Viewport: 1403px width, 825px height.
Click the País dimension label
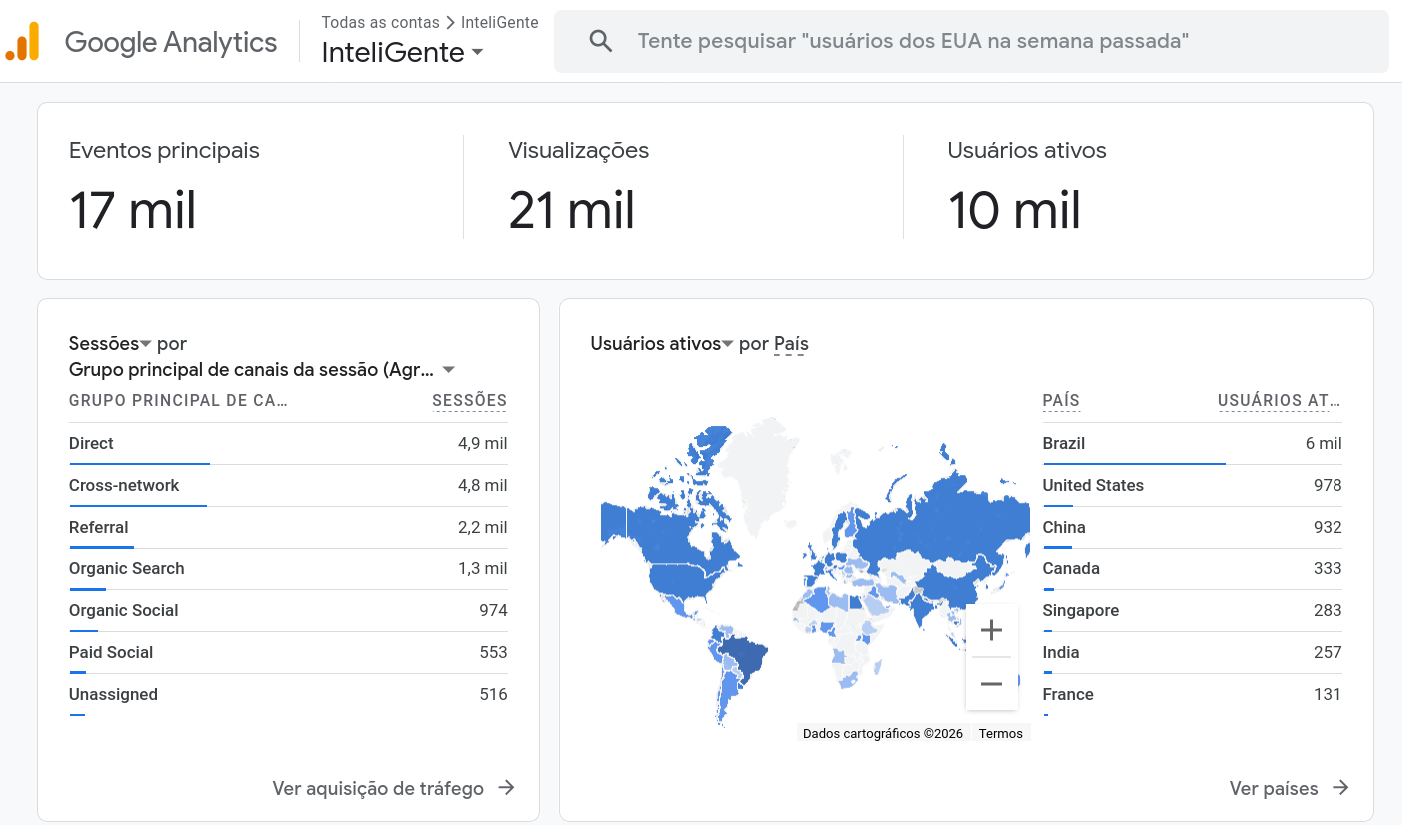790,344
